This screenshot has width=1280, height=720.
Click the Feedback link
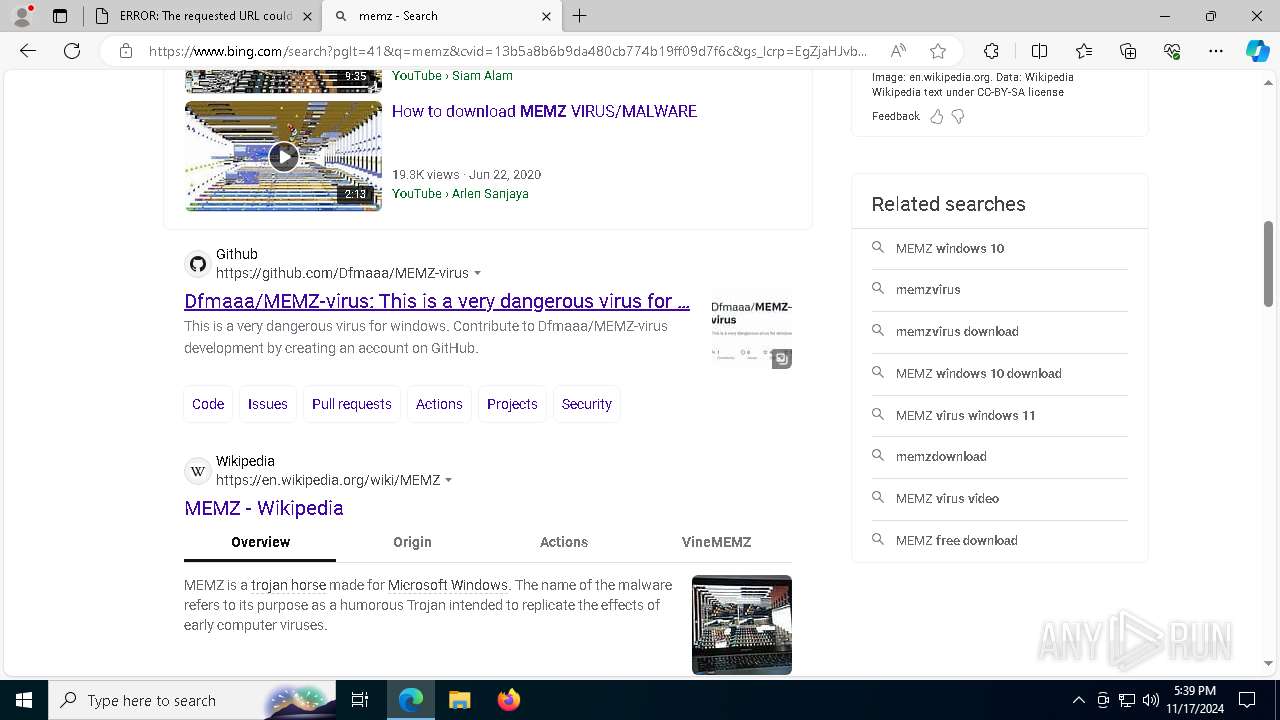click(895, 116)
